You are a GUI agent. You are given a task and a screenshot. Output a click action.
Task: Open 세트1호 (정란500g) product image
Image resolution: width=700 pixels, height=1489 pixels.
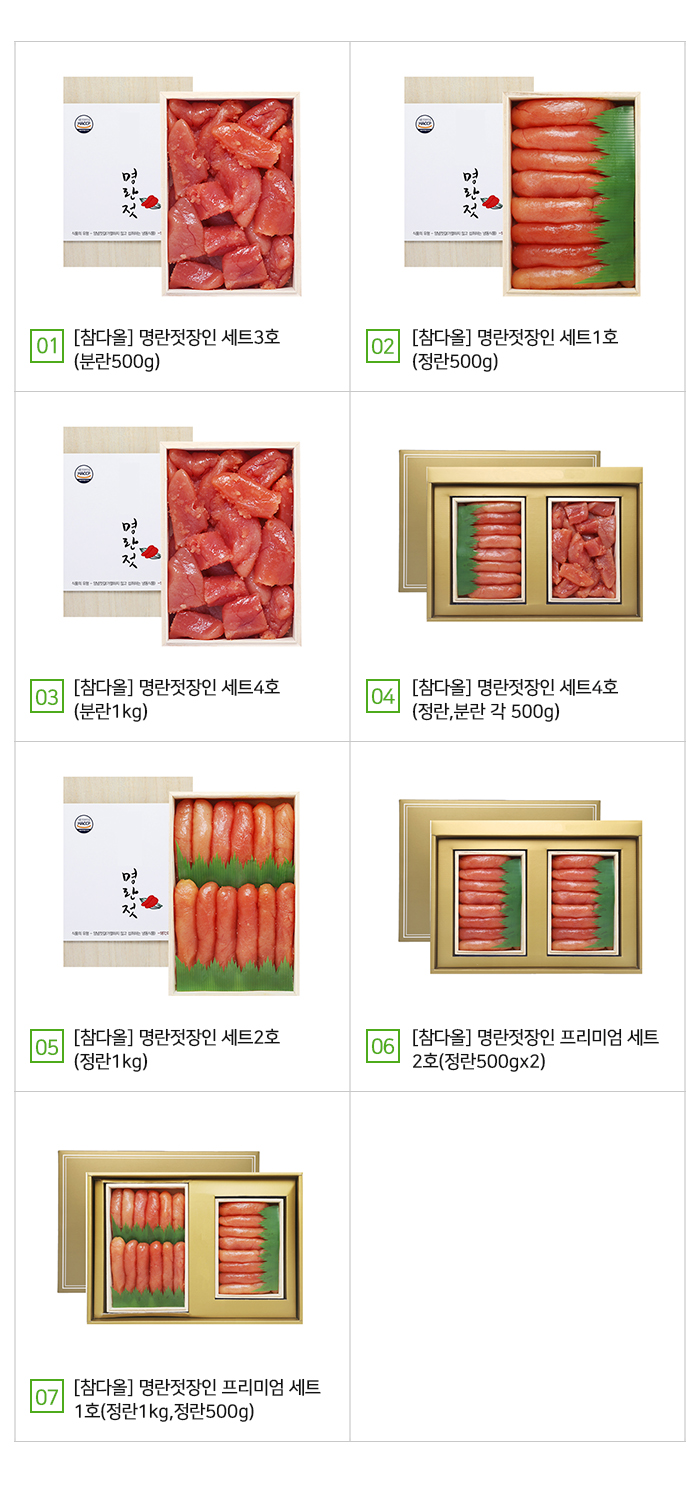pos(522,186)
